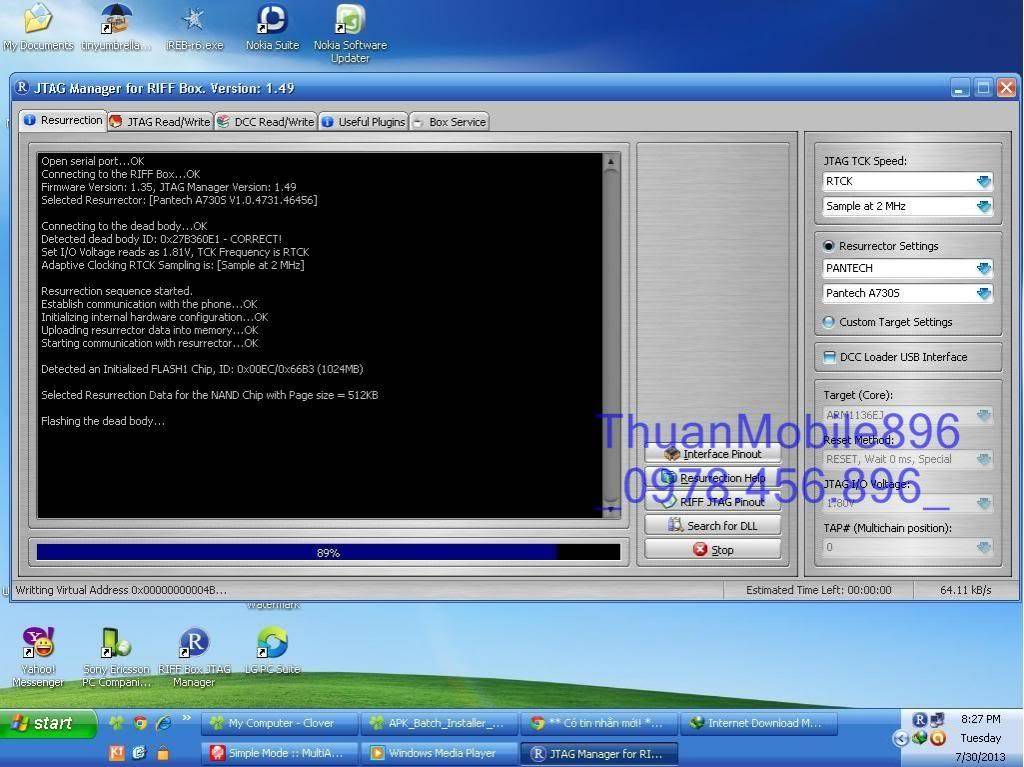Open the PANTECH manufacturer dropdown

pos(984,268)
